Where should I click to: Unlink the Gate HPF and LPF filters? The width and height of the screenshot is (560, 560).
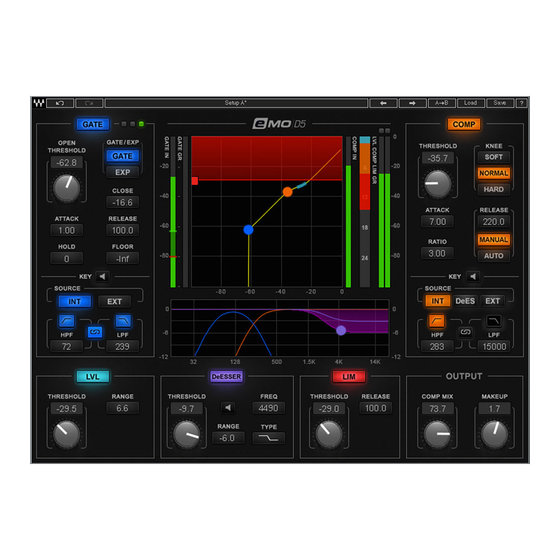click(x=95, y=332)
